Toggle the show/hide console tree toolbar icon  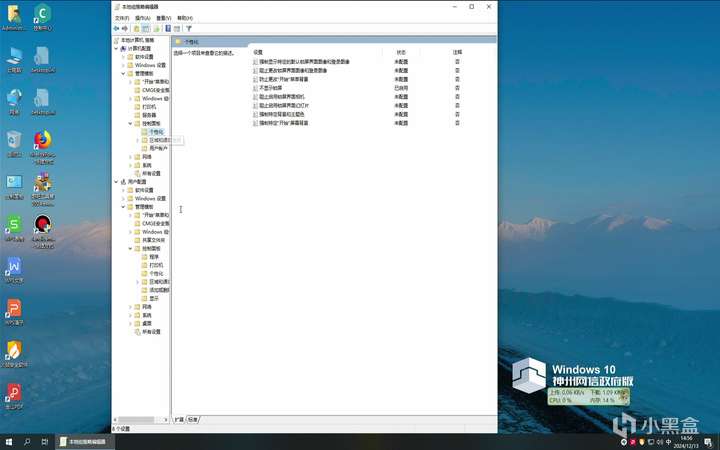(146, 28)
